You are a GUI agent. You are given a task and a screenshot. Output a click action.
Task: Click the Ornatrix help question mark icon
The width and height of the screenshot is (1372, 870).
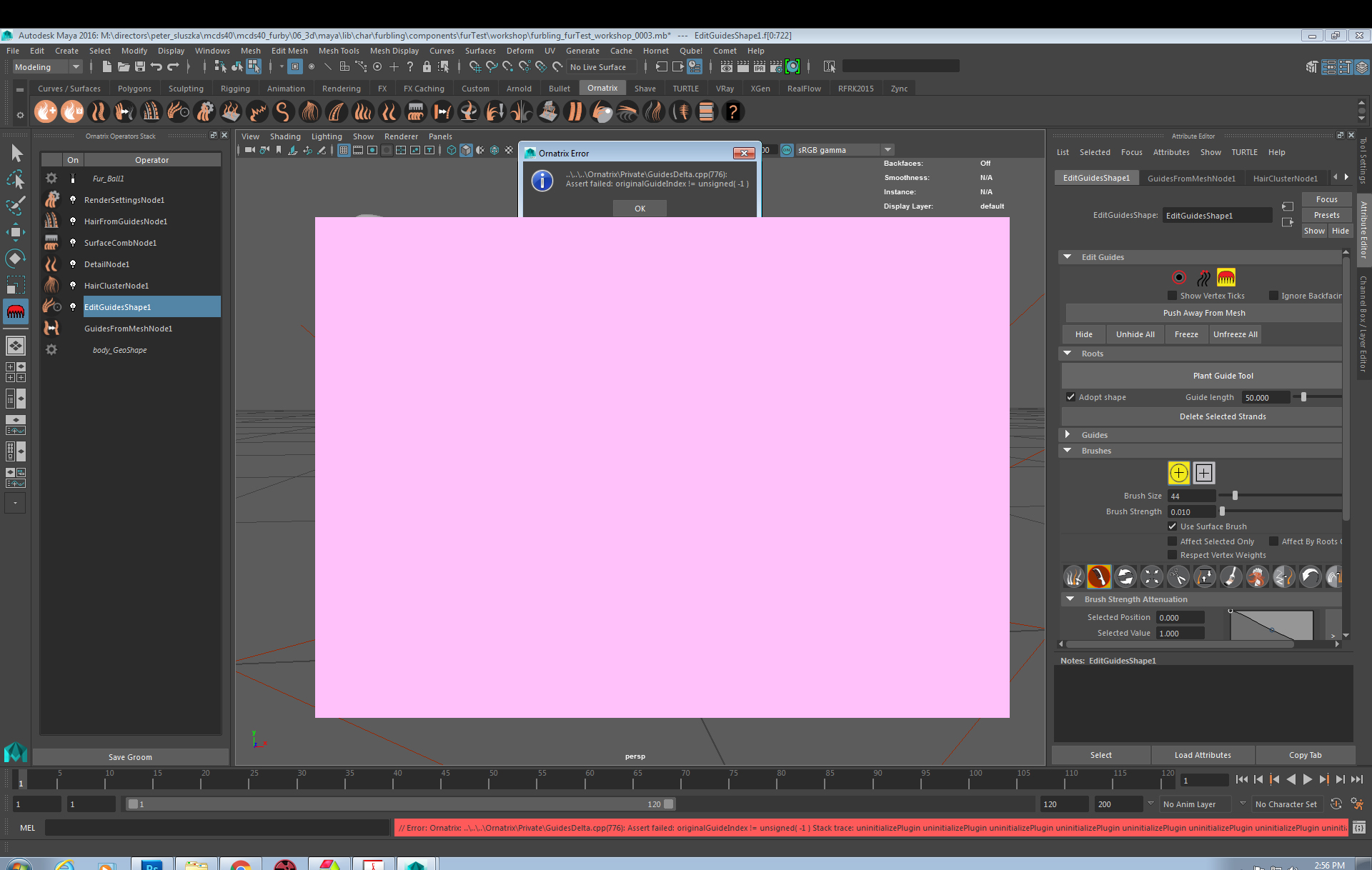coord(732,112)
